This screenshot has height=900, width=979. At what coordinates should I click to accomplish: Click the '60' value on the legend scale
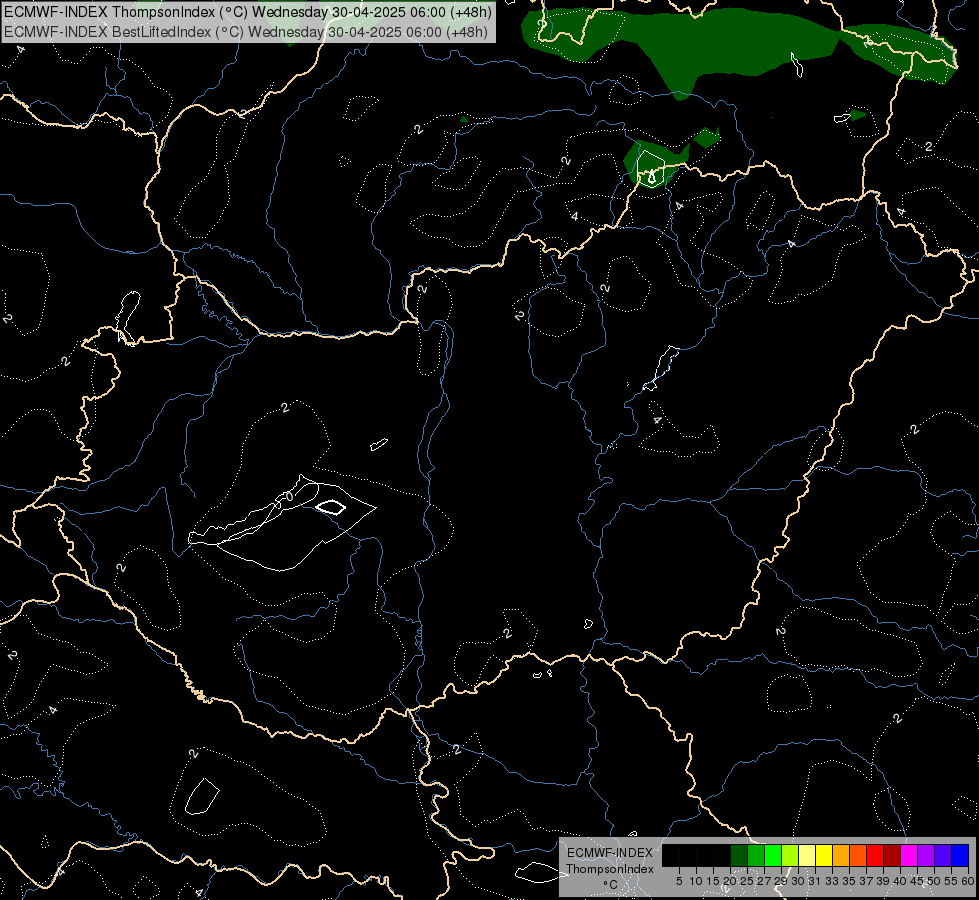968,881
